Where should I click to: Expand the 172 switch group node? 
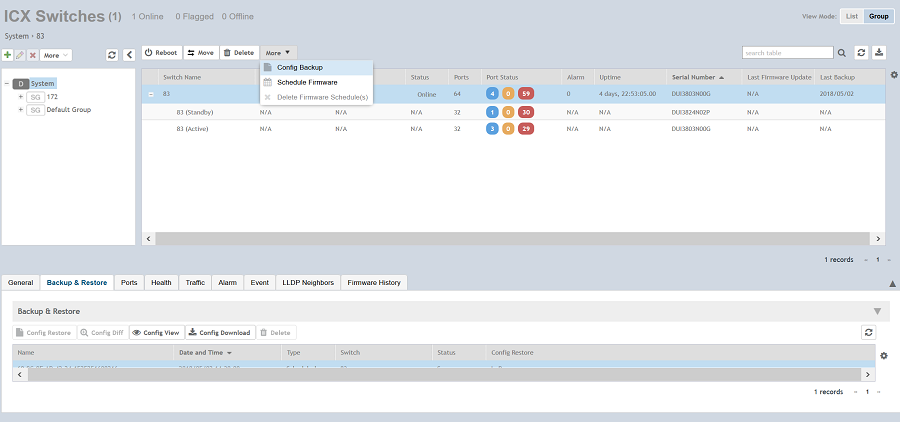(21, 97)
